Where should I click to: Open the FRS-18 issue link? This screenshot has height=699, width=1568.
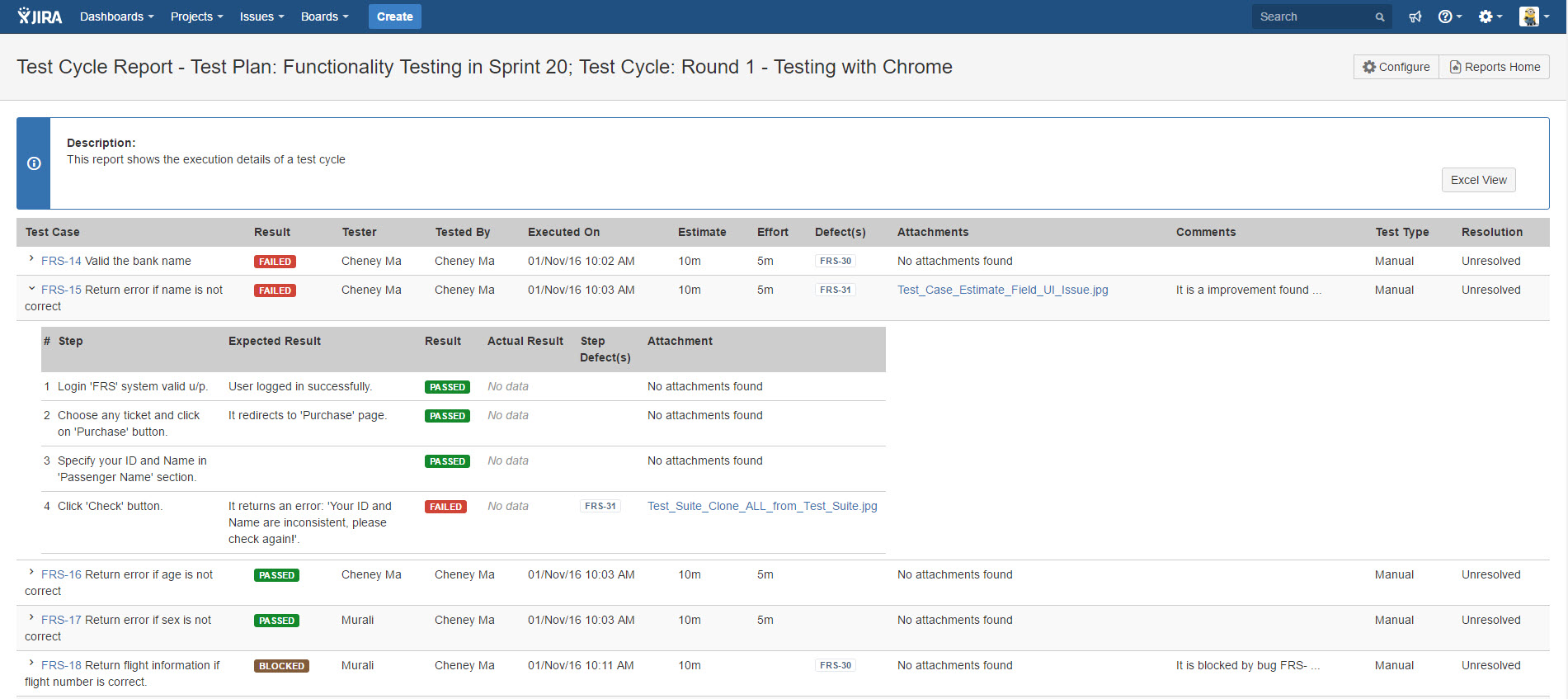[x=61, y=665]
